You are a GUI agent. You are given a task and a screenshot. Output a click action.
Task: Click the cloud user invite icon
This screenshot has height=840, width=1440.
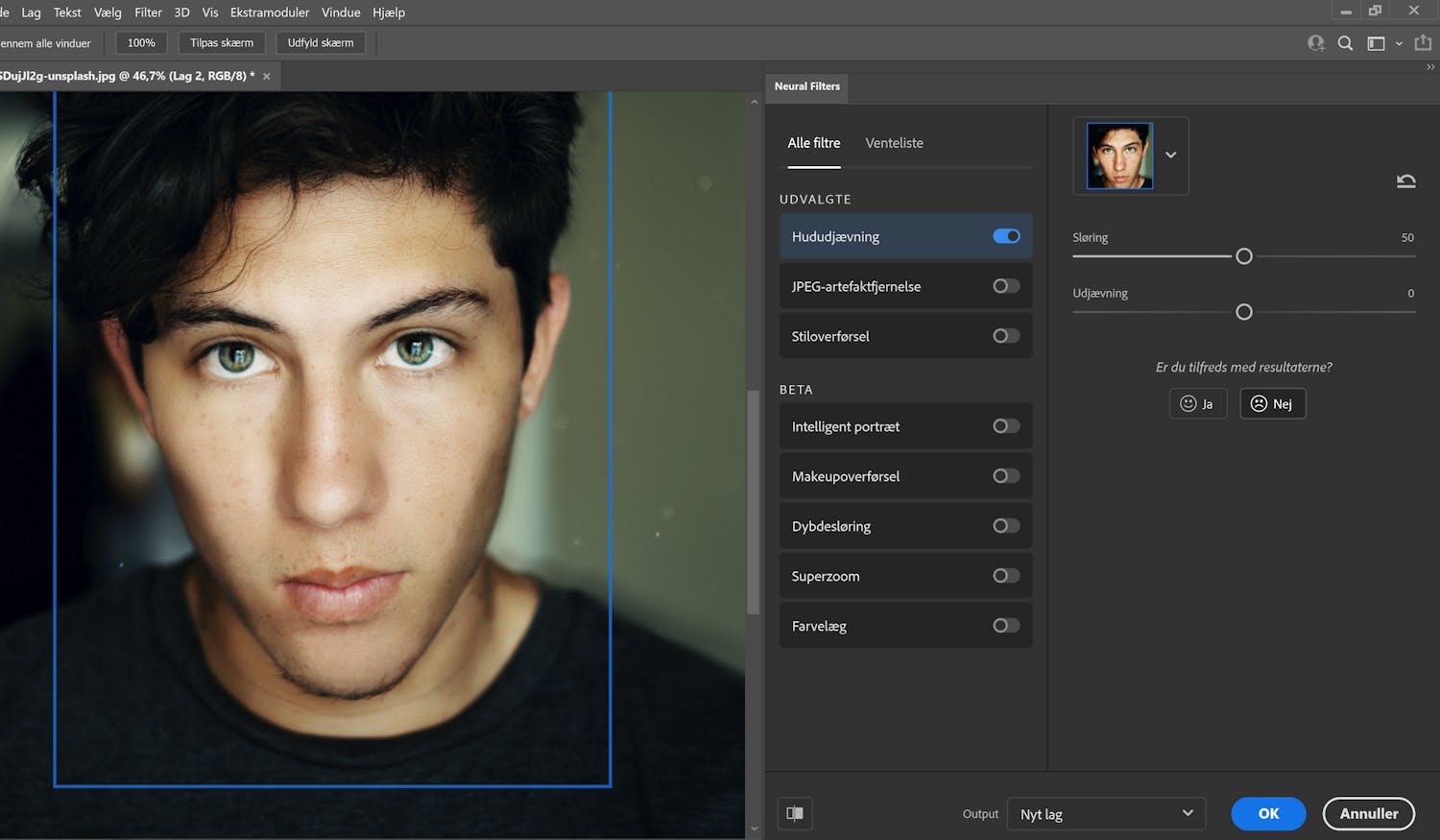[1315, 43]
